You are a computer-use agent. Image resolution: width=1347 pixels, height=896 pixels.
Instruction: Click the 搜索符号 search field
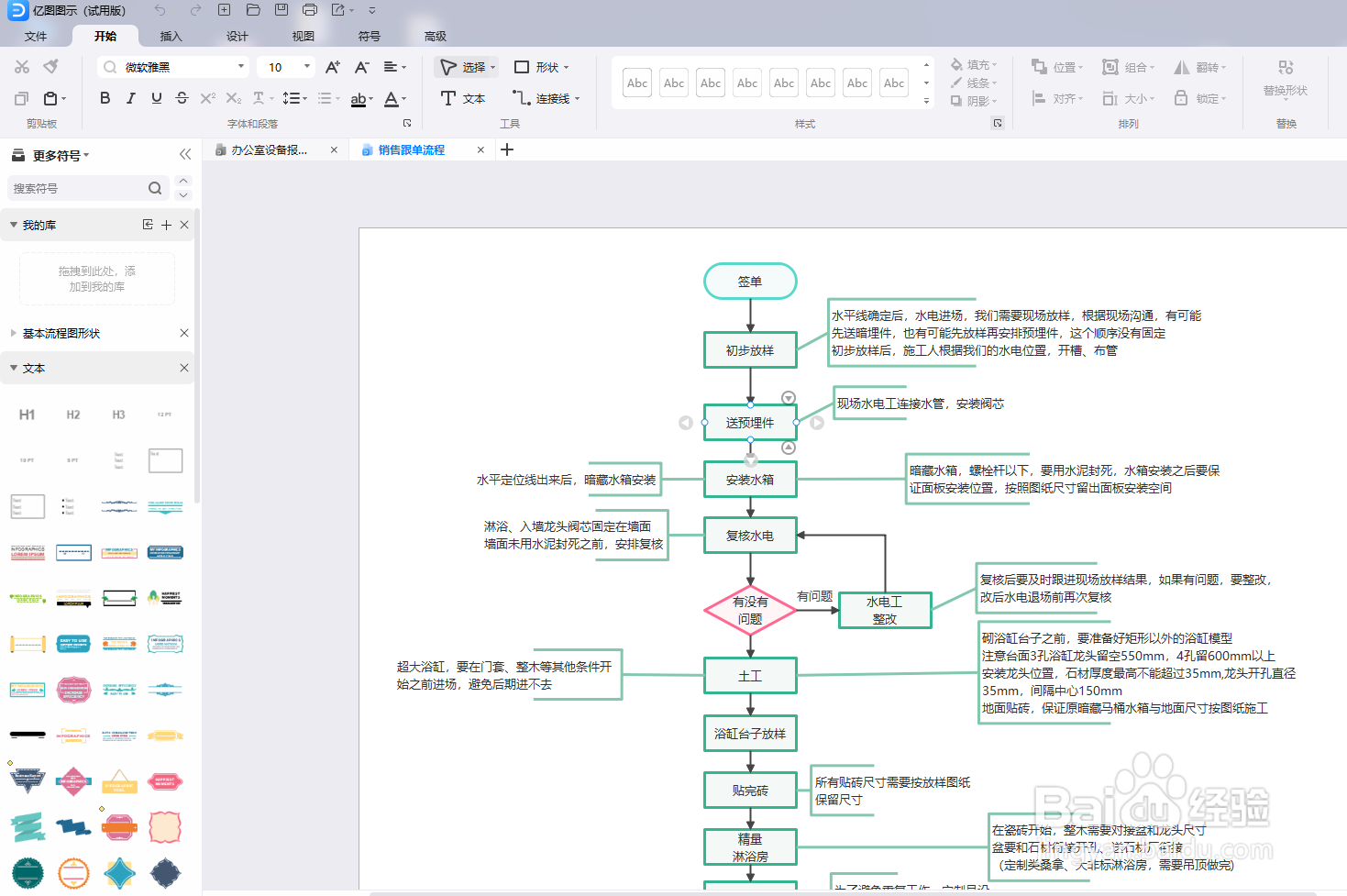[83, 188]
